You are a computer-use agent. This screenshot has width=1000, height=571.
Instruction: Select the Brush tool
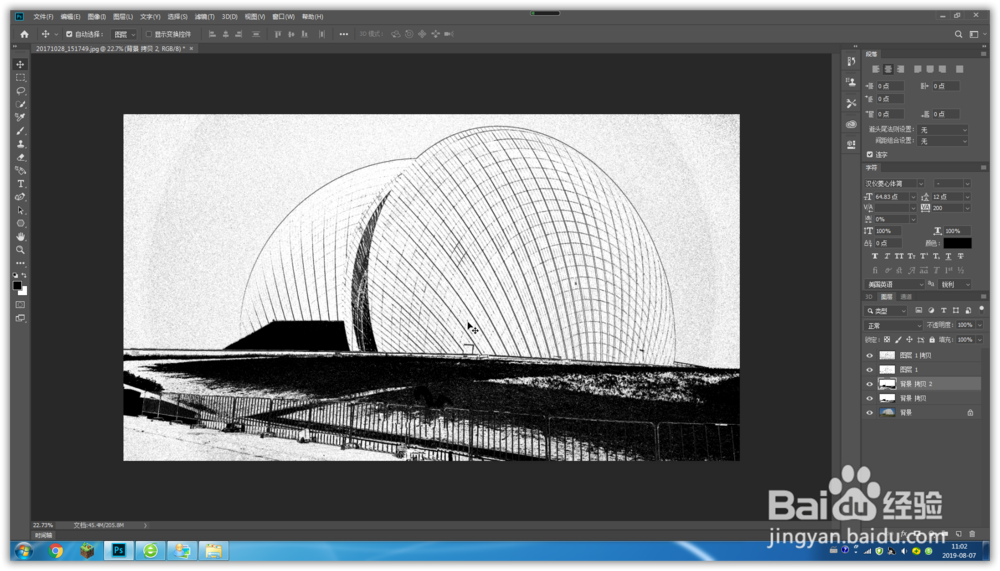20,131
